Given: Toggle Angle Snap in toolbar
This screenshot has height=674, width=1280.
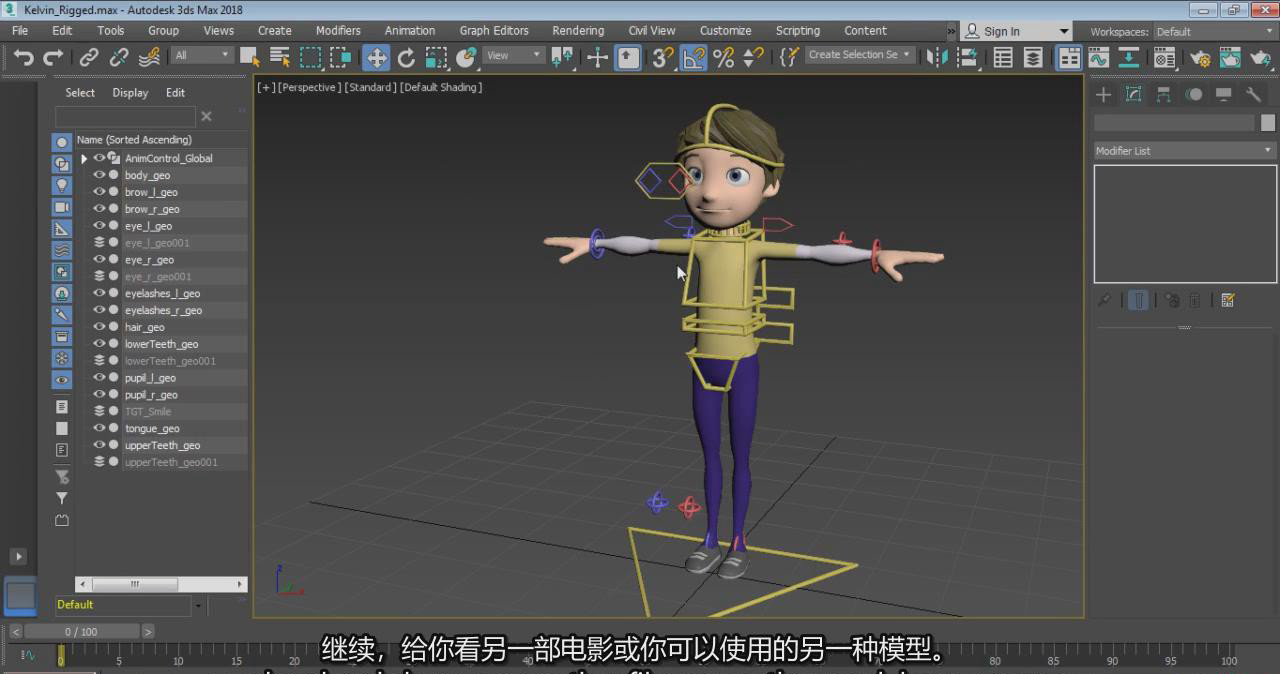Looking at the screenshot, I should pos(693,57).
